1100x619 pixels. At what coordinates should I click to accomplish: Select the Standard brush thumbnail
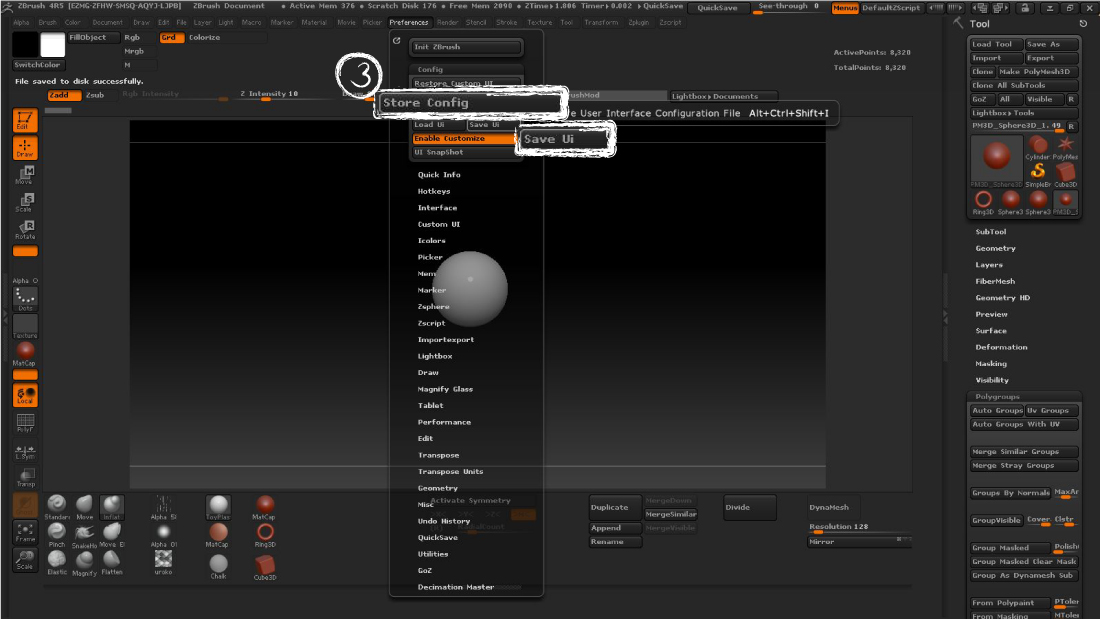coord(56,507)
